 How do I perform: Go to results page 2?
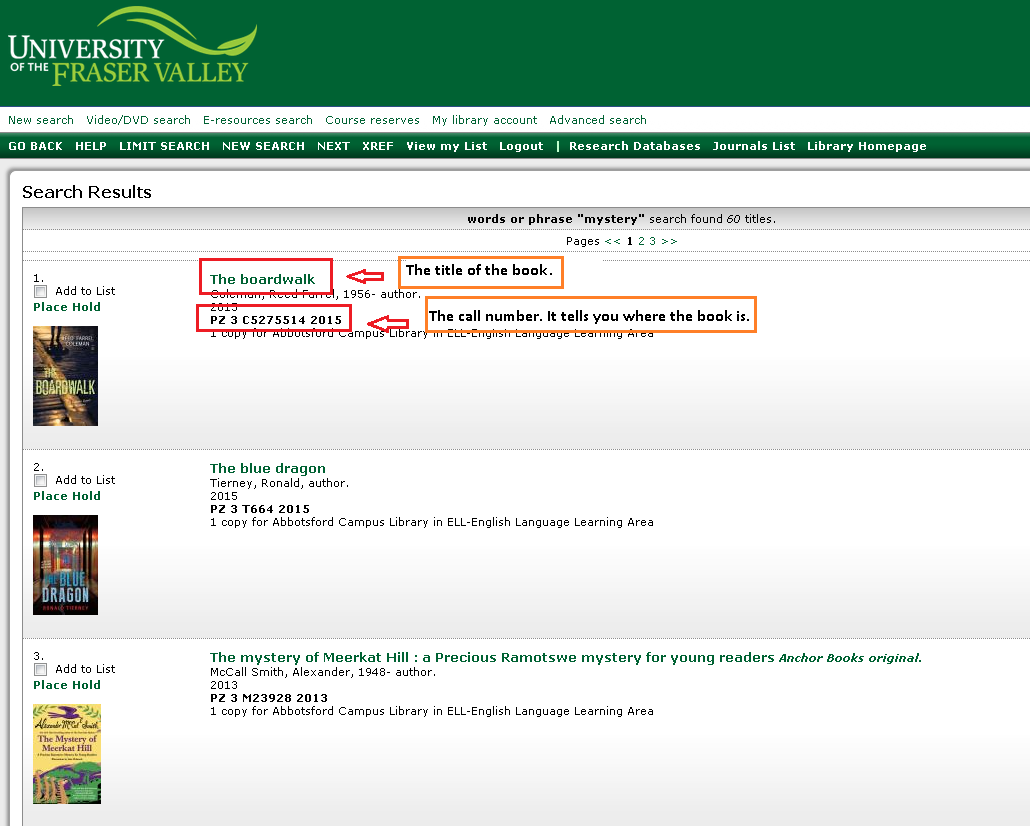(640, 241)
